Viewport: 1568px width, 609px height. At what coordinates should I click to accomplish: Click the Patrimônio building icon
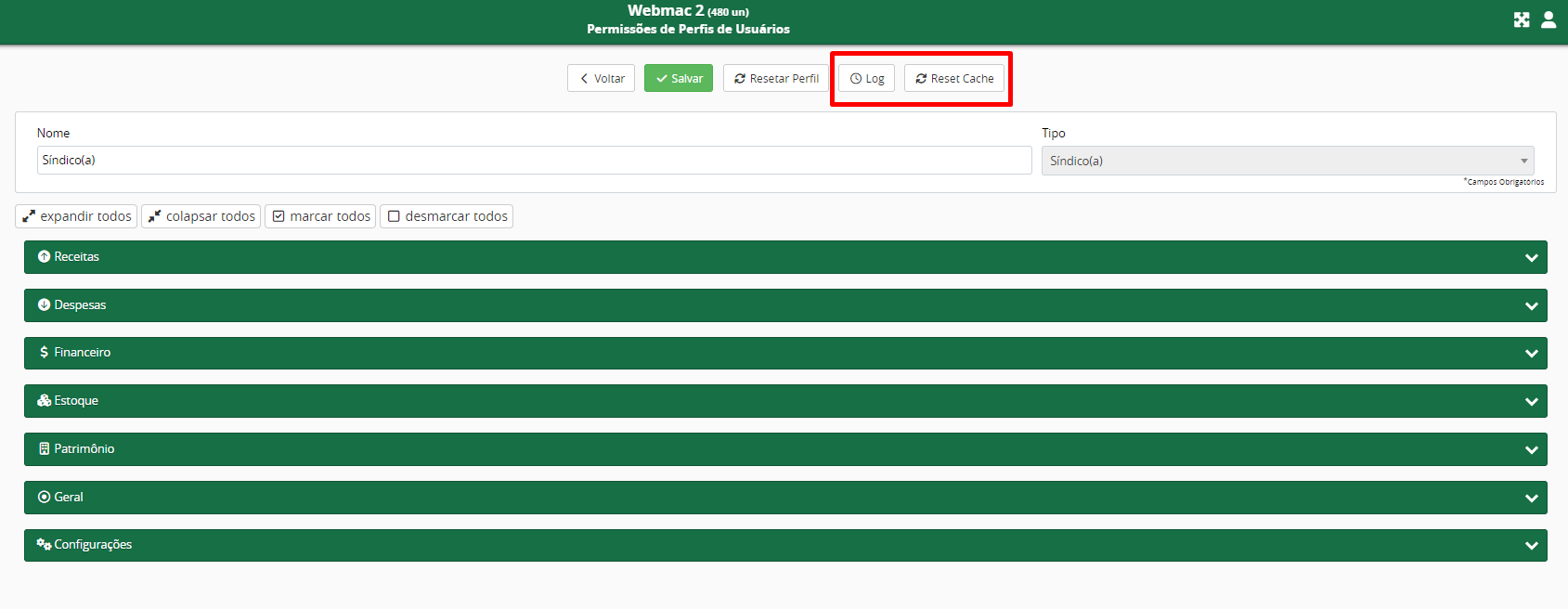click(44, 449)
